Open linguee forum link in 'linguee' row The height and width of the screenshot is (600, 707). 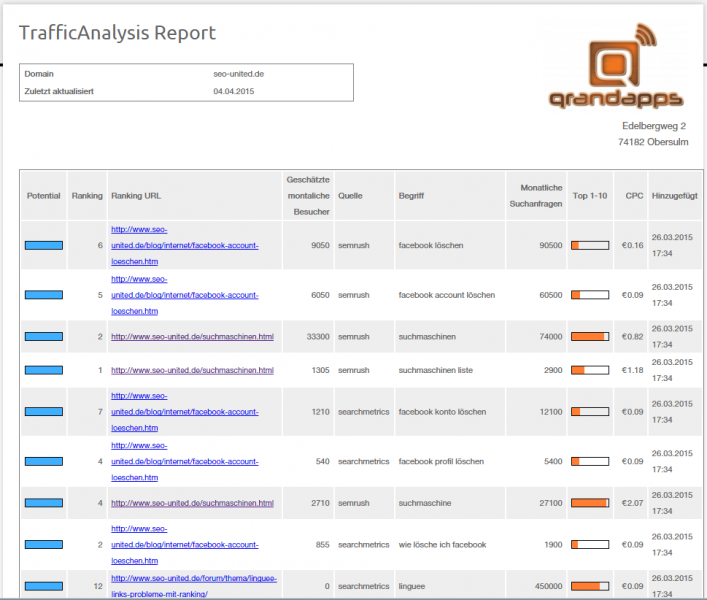point(194,586)
